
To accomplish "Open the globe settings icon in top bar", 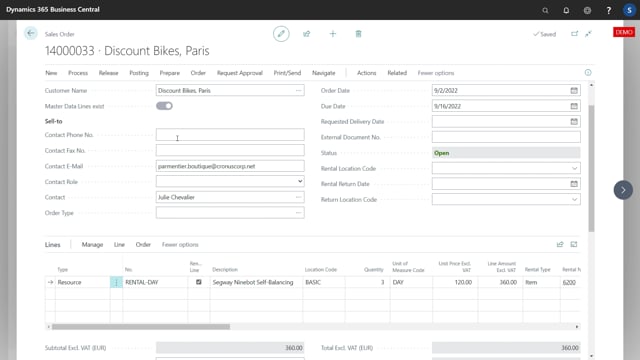I will [x=587, y=10].
